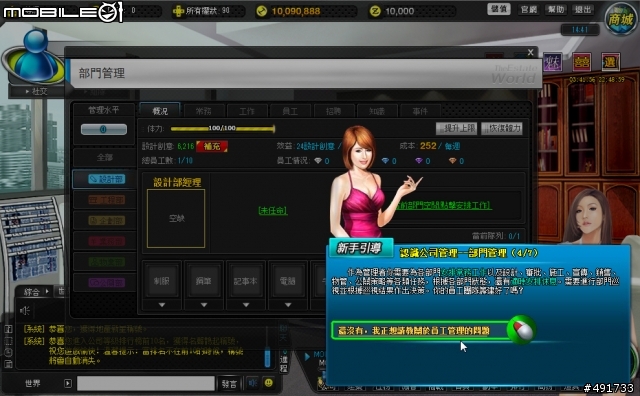Expand the dropdown under 制服
640x396 pixels.
(x=162, y=305)
